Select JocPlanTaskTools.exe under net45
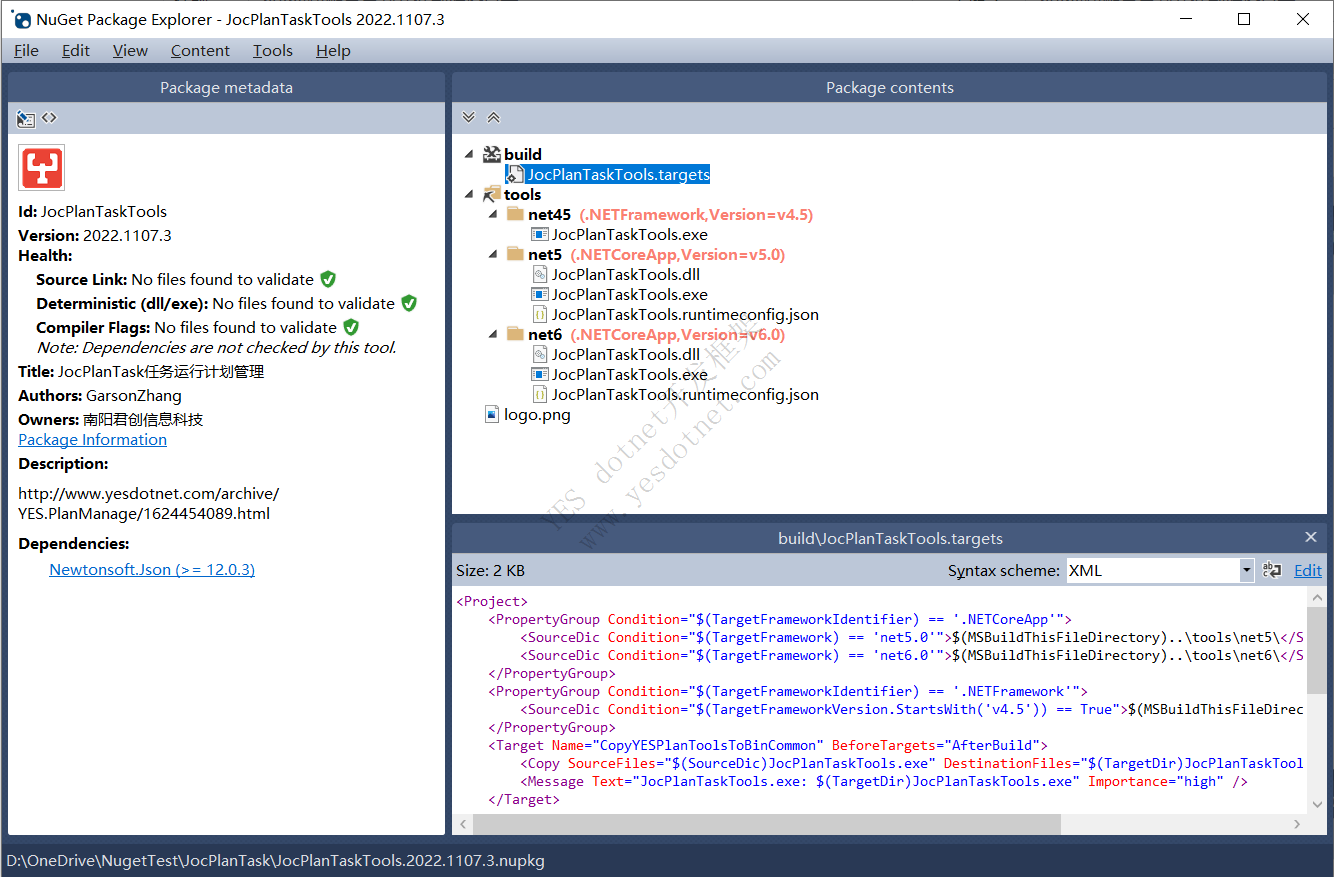 630,234
